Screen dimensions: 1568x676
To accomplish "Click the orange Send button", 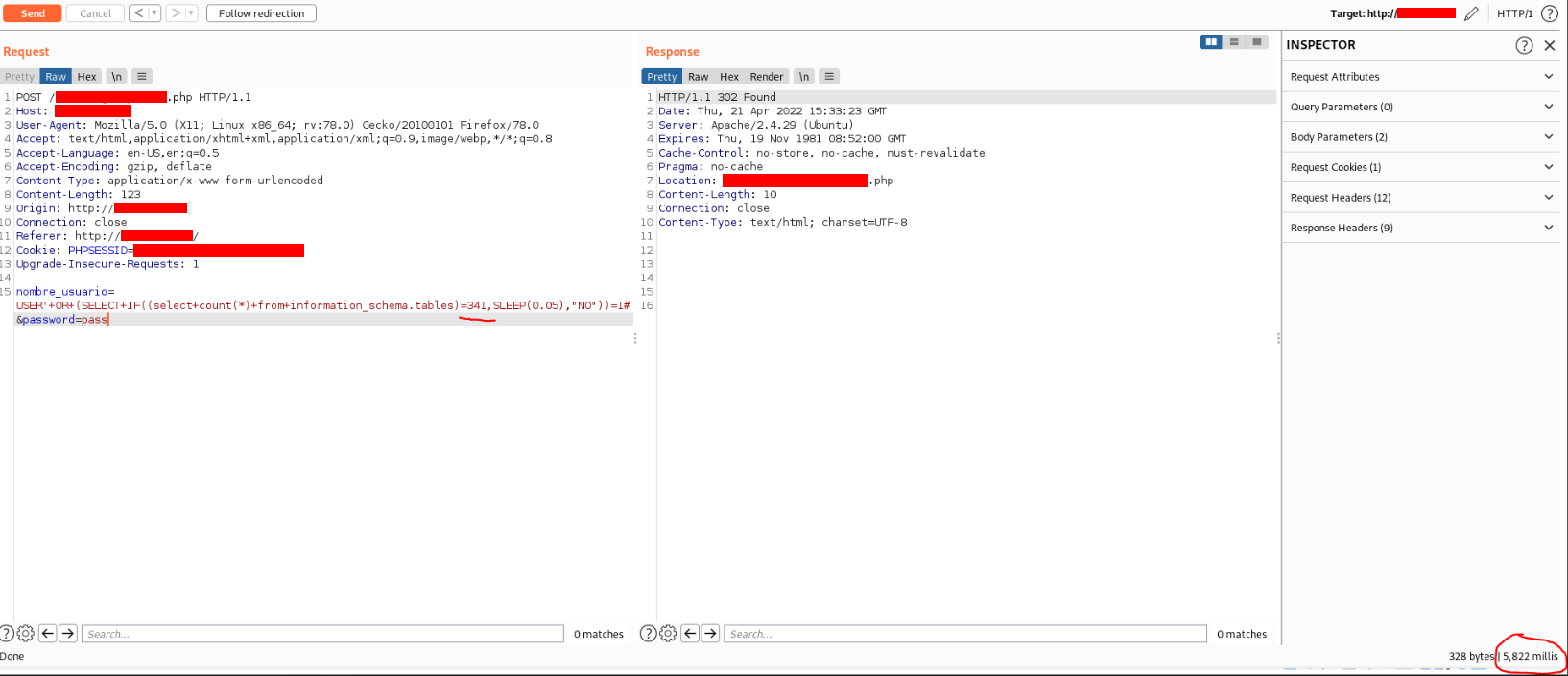I will pyautogui.click(x=33, y=13).
